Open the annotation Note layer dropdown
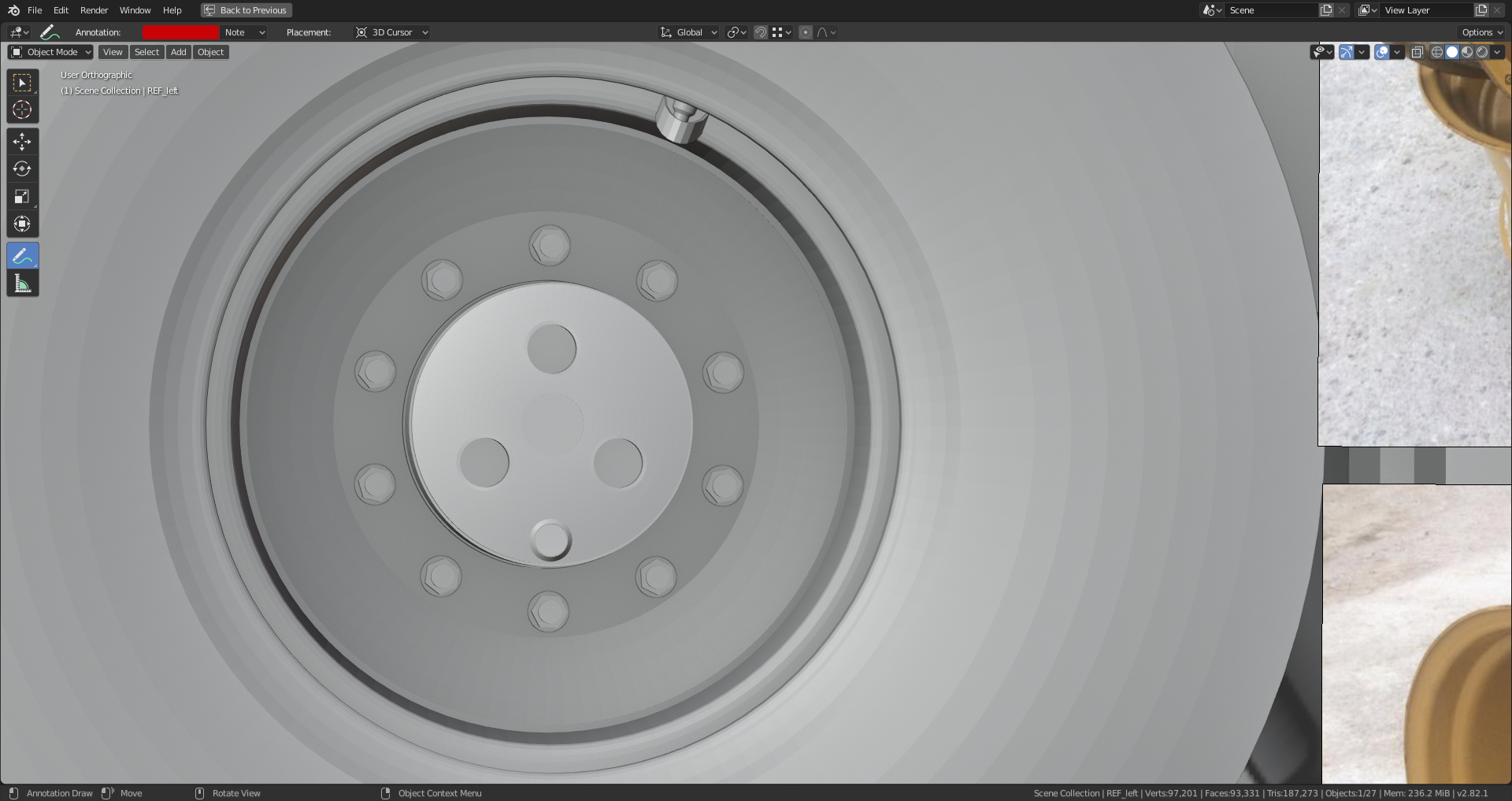 (245, 32)
